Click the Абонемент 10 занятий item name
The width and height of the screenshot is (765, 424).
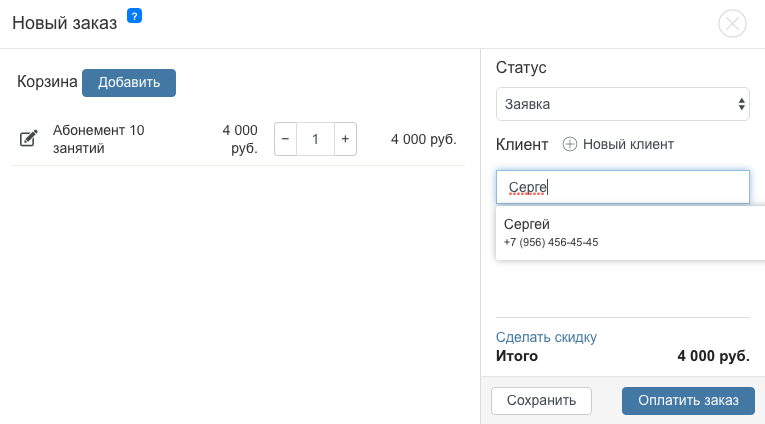click(99, 139)
